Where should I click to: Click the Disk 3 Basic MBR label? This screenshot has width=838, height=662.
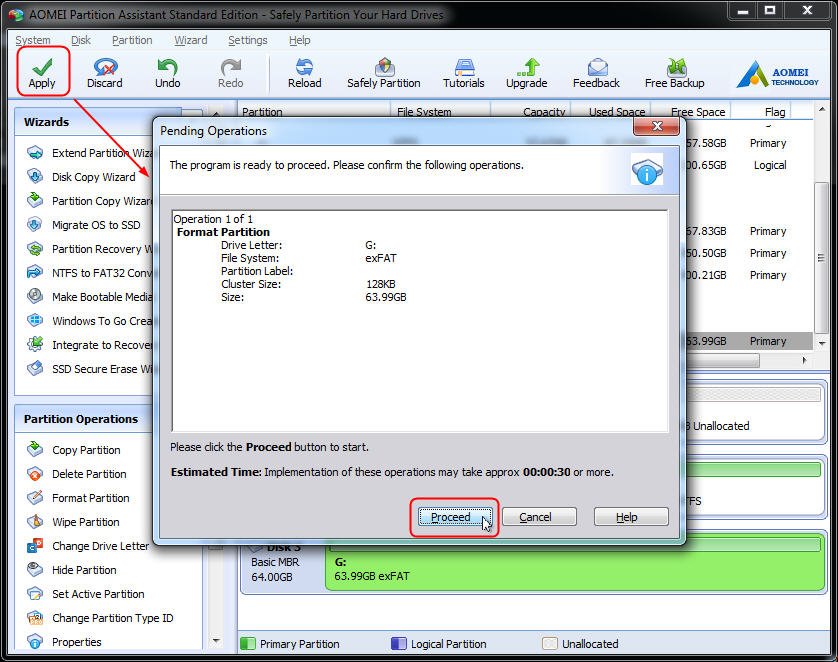[276, 562]
